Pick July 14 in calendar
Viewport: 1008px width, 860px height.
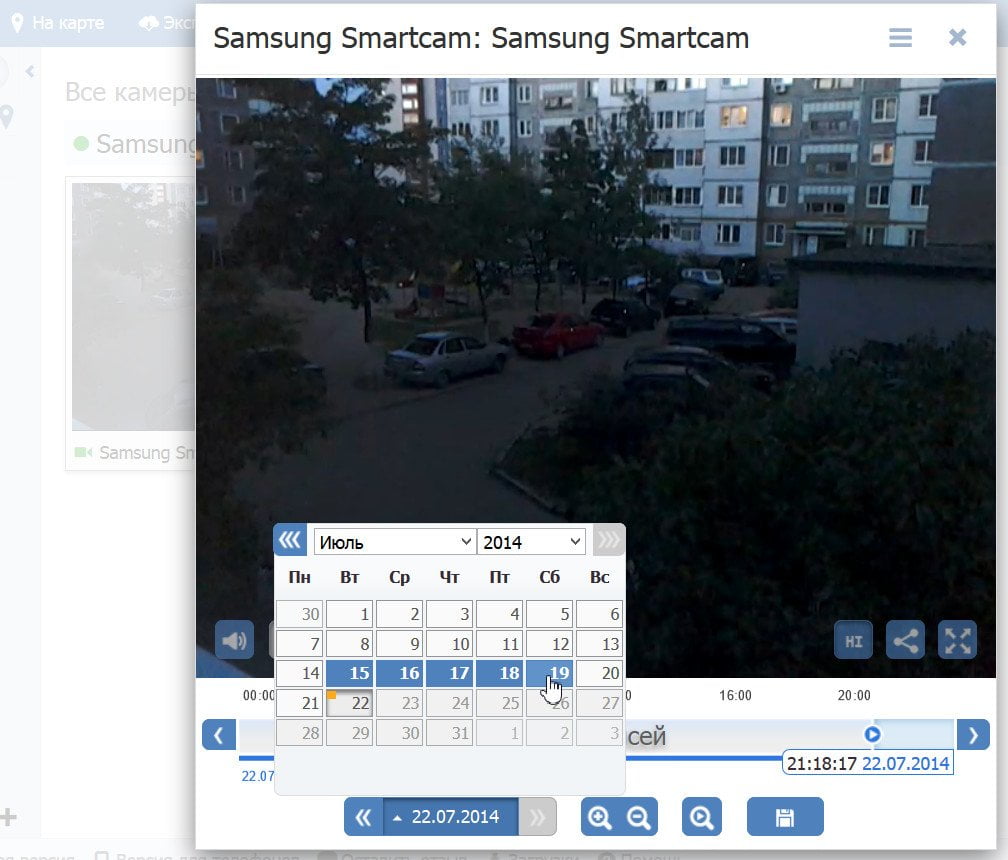300,673
